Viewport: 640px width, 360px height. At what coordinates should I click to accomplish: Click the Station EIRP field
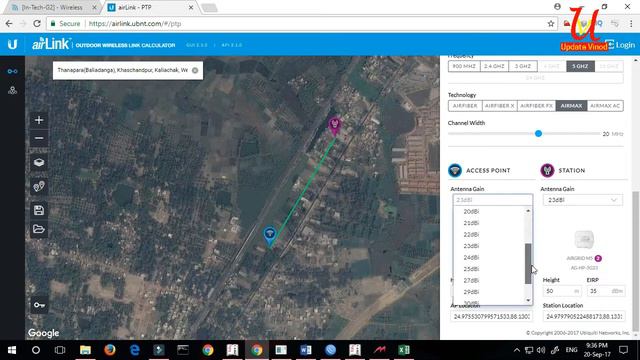606,291
